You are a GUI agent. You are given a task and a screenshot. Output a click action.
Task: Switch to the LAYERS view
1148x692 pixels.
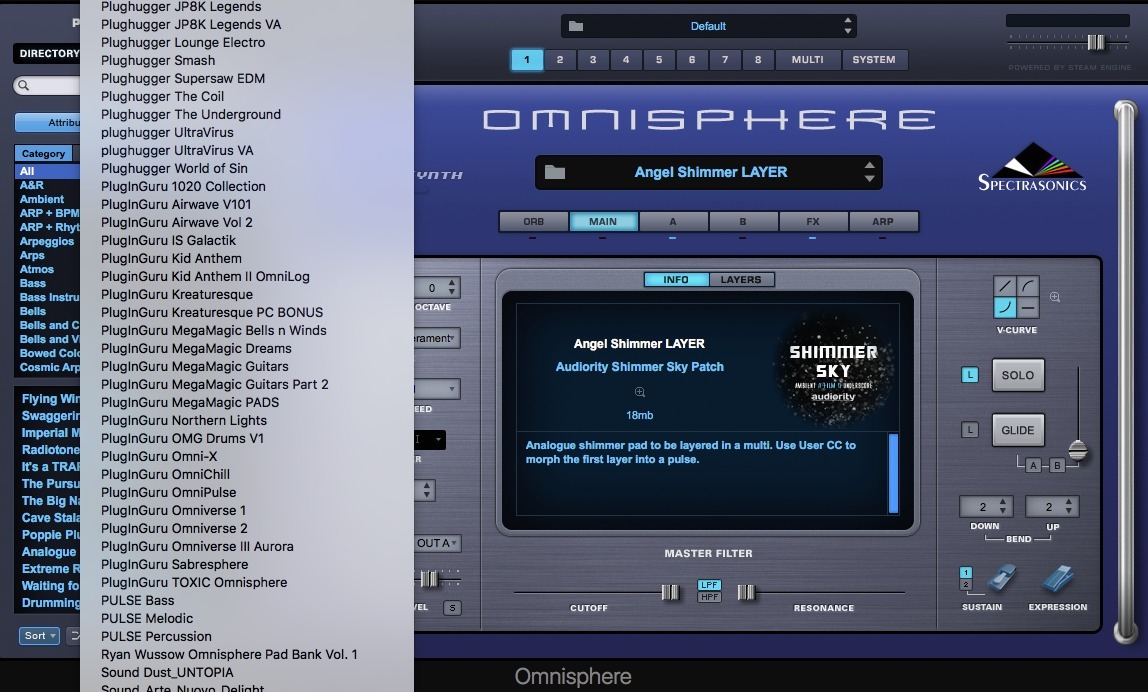coord(741,280)
